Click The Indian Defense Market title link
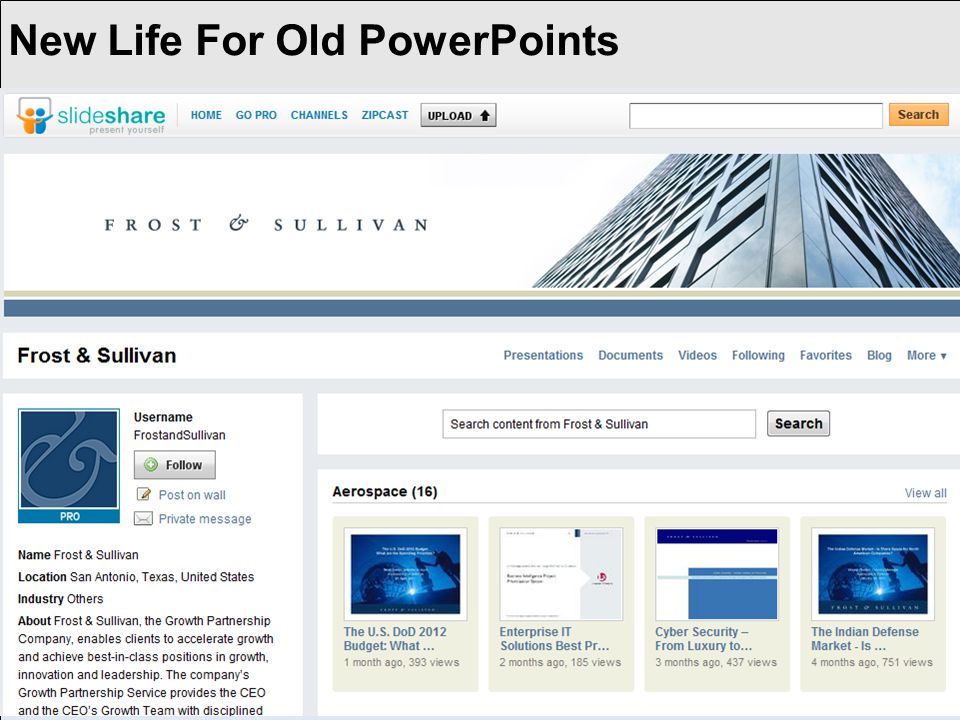 pos(864,639)
